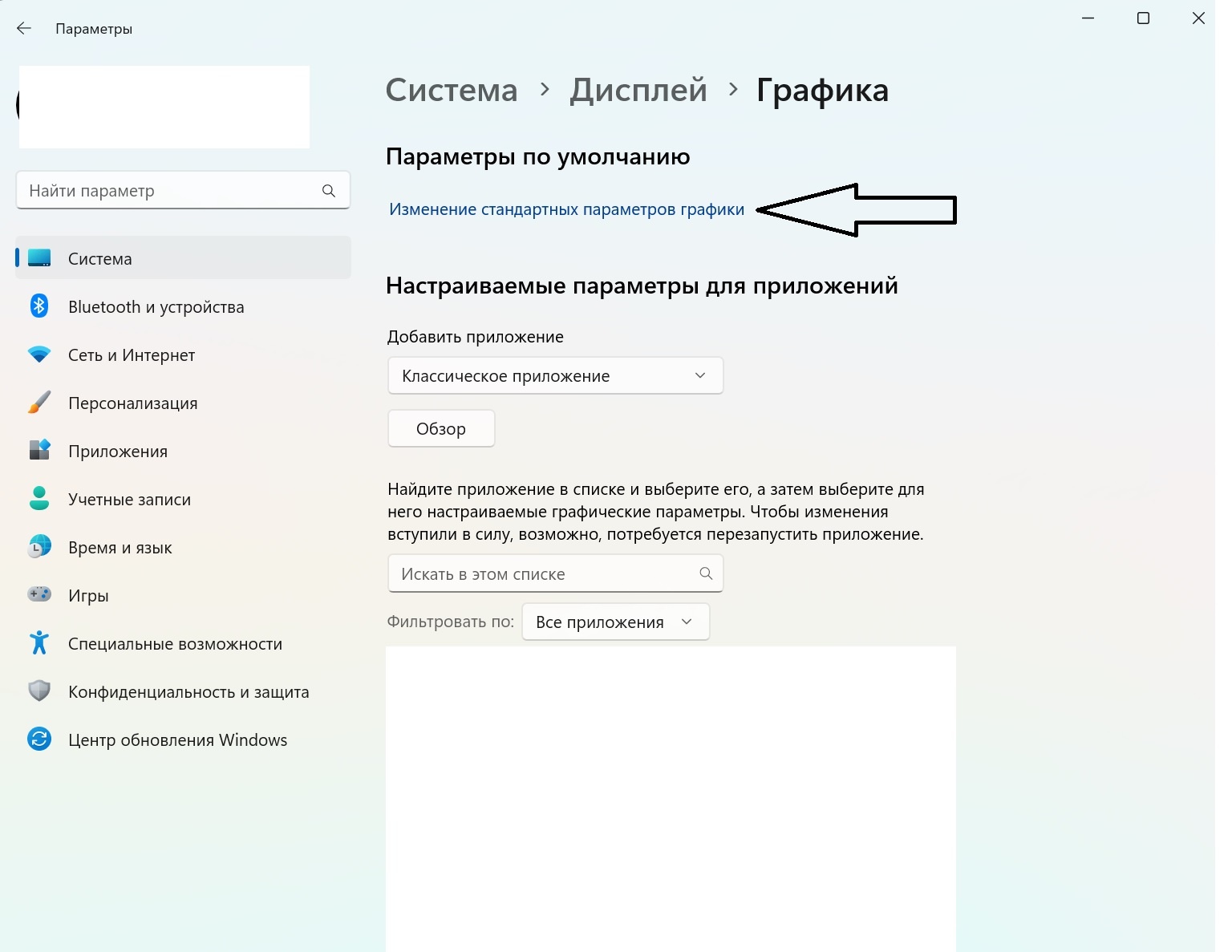Click the Windows Update refresh icon

coord(39,739)
